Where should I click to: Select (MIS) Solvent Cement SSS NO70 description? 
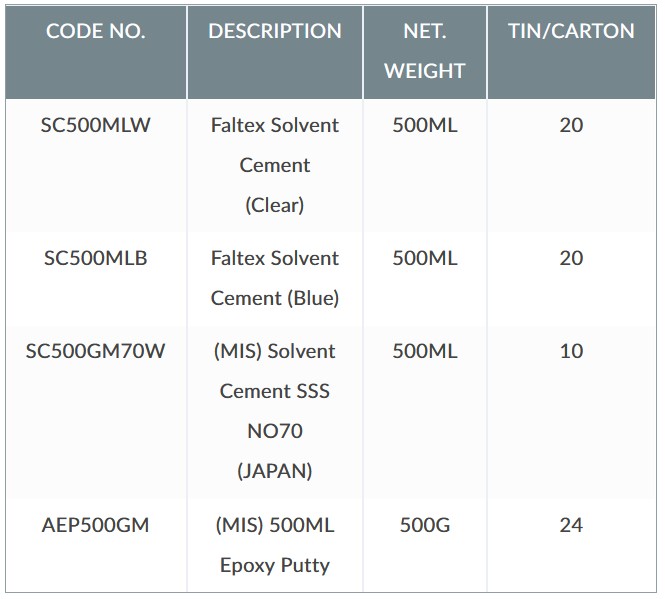[x=275, y=411]
